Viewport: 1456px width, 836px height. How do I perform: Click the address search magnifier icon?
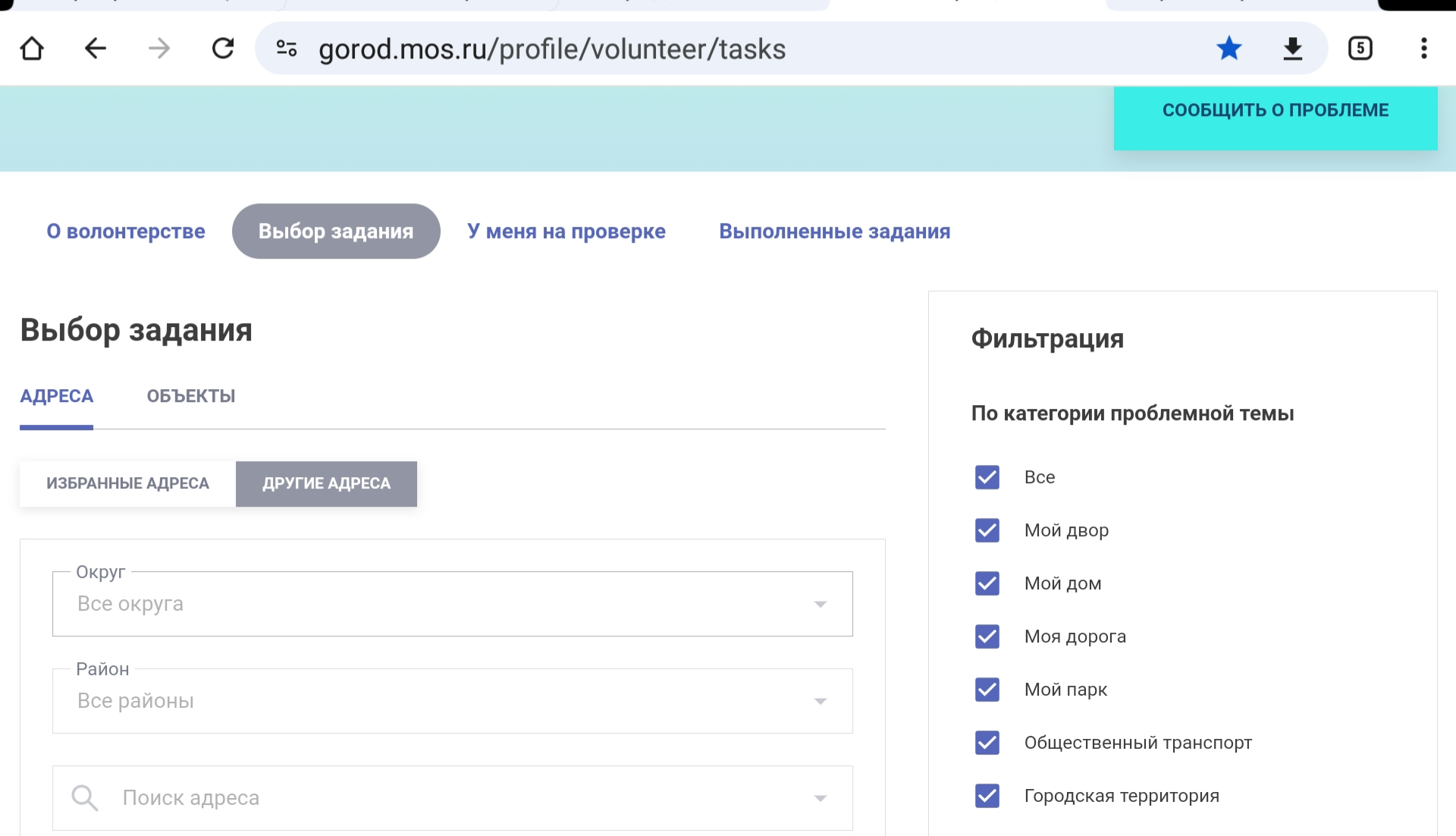point(85,798)
